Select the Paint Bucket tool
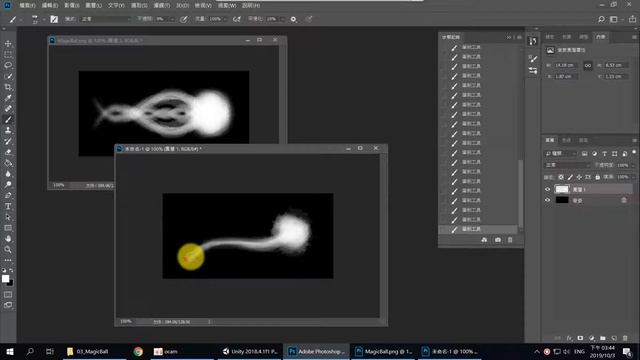This screenshot has width=640, height=360. pos(8,163)
